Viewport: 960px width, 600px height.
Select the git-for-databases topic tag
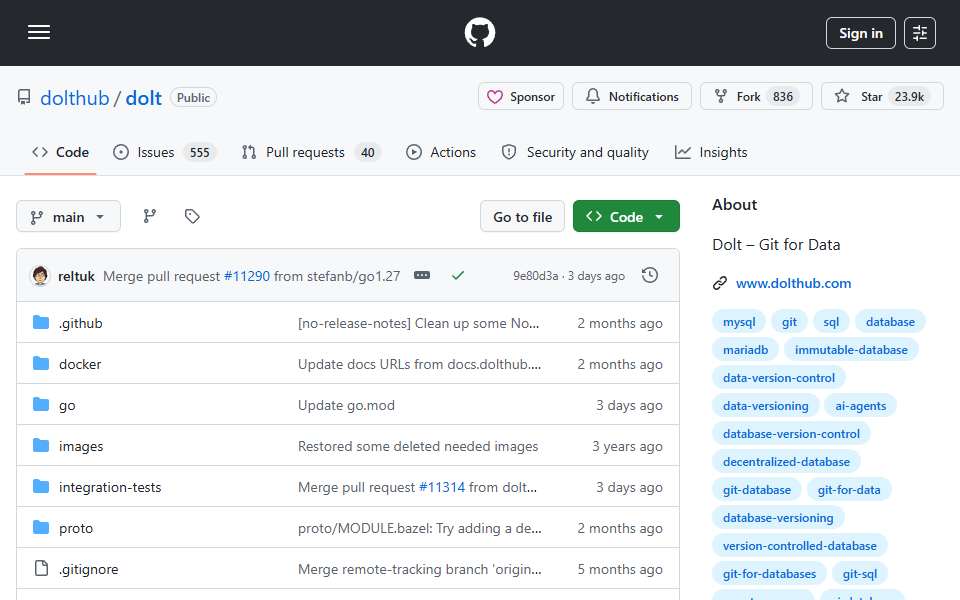pos(769,574)
